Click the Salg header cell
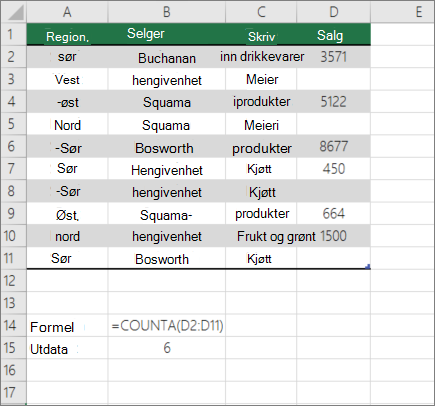 pyautogui.click(x=333, y=34)
